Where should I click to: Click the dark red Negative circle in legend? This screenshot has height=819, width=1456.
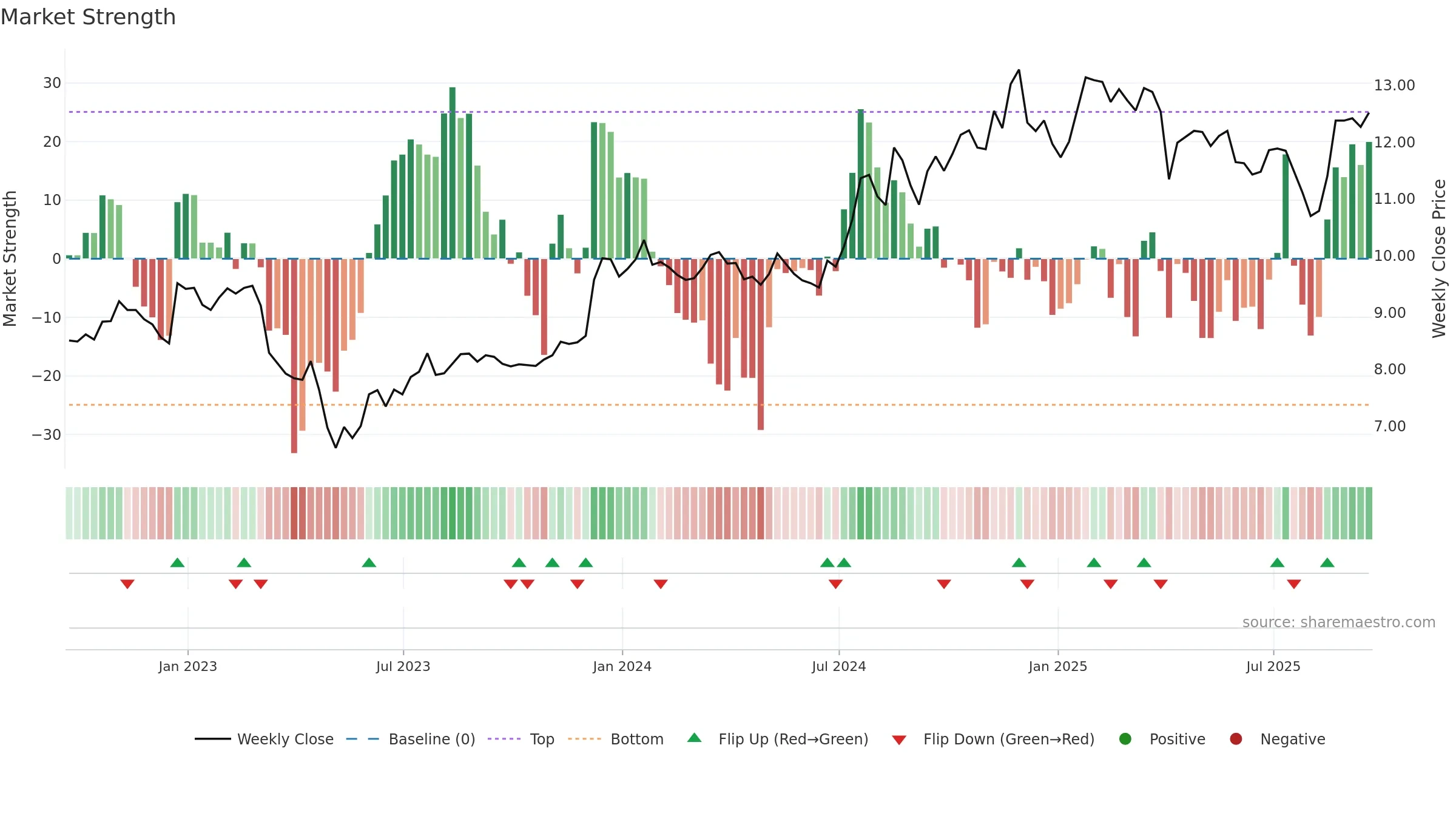[1236, 739]
